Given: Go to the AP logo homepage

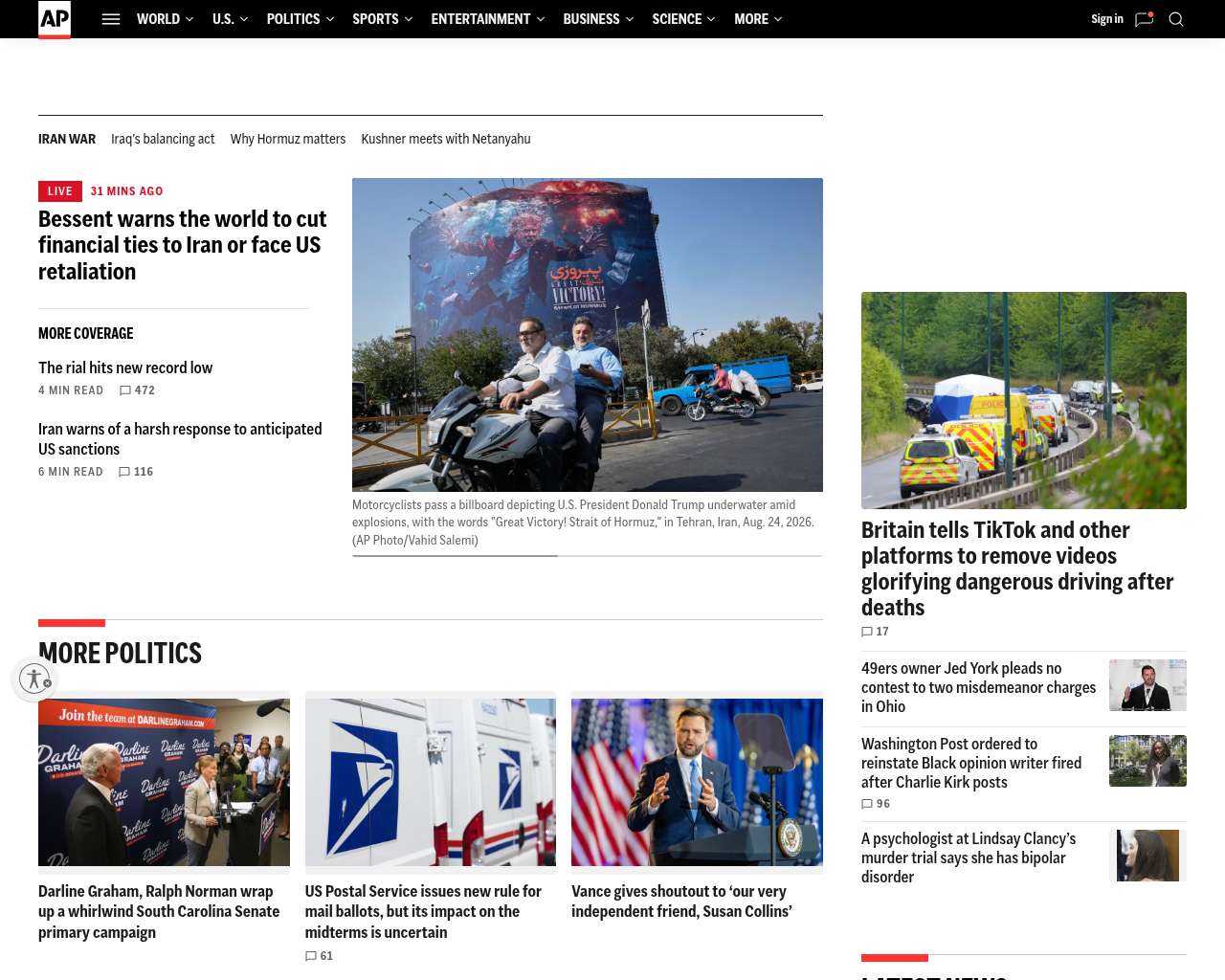Looking at the screenshot, I should pos(55,19).
